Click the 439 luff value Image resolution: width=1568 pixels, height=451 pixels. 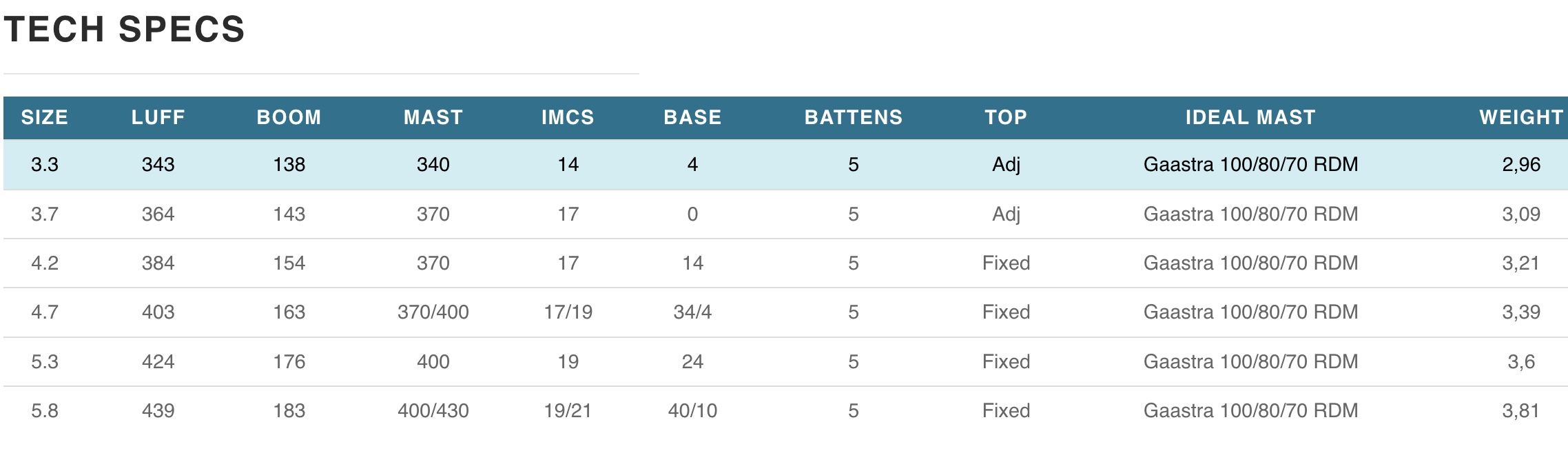coord(158,411)
